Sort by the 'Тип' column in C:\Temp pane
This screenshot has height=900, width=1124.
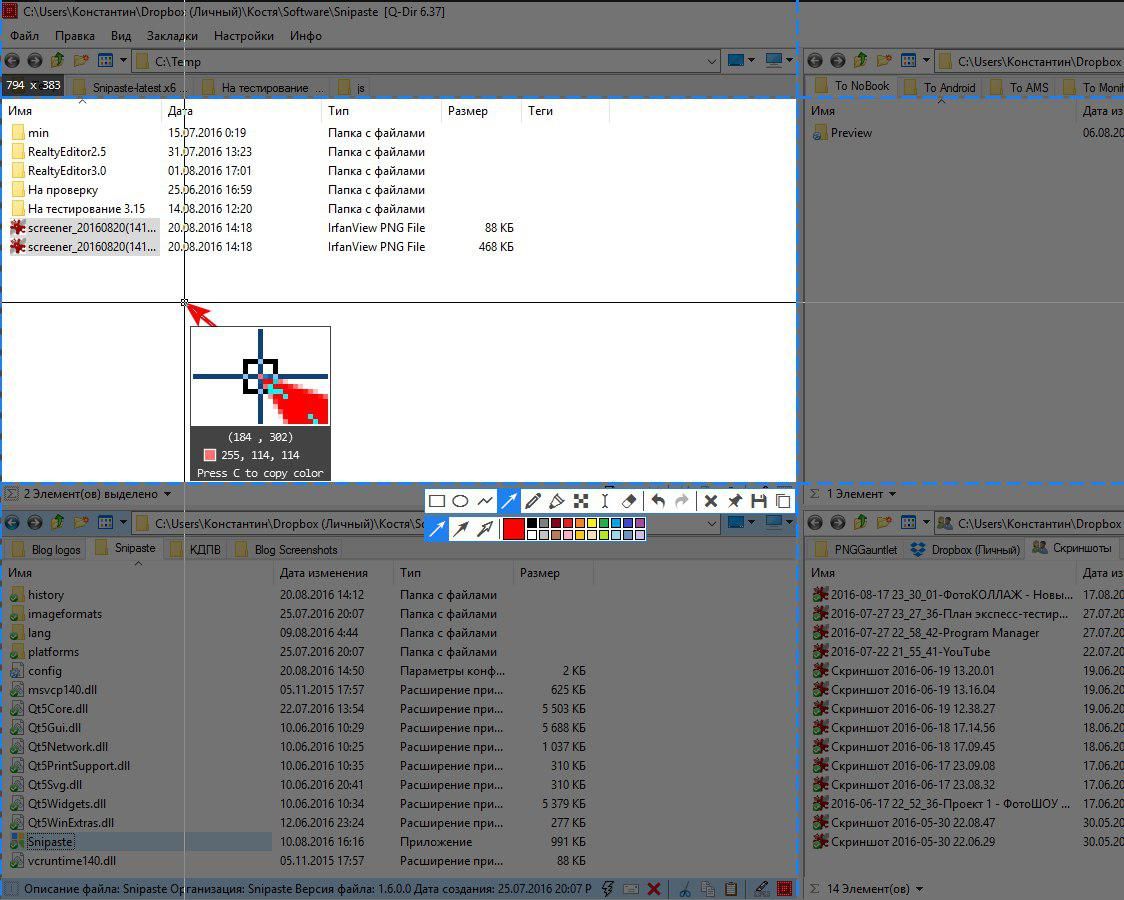pyautogui.click(x=381, y=110)
